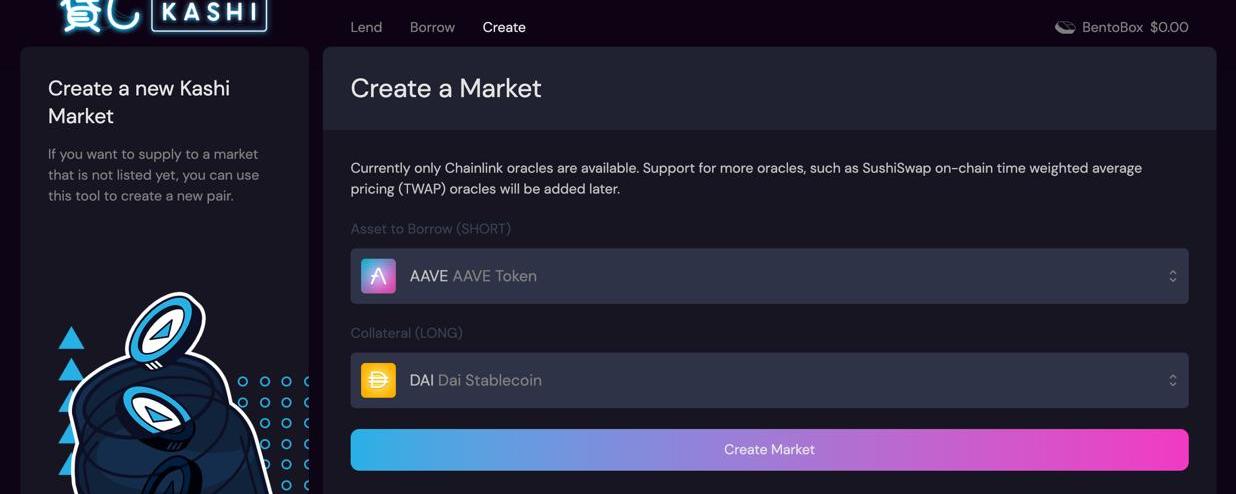Viewport: 1236px width, 494px height.
Task: Switch to the Lend tab
Action: pos(366,27)
